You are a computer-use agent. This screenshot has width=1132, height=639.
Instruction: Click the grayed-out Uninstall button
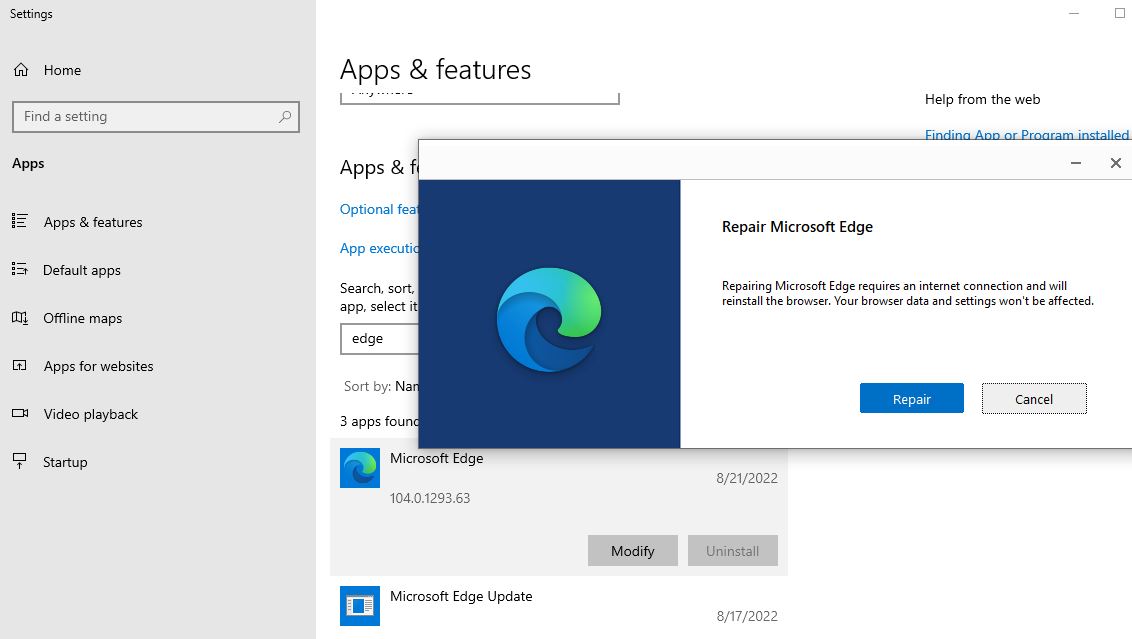pos(733,551)
